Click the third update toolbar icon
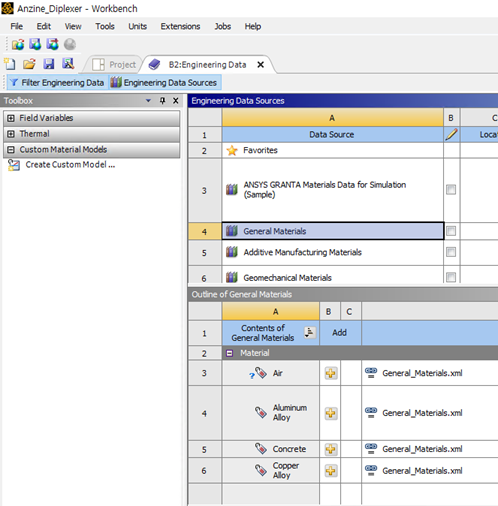This screenshot has width=498, height=506. 53,44
